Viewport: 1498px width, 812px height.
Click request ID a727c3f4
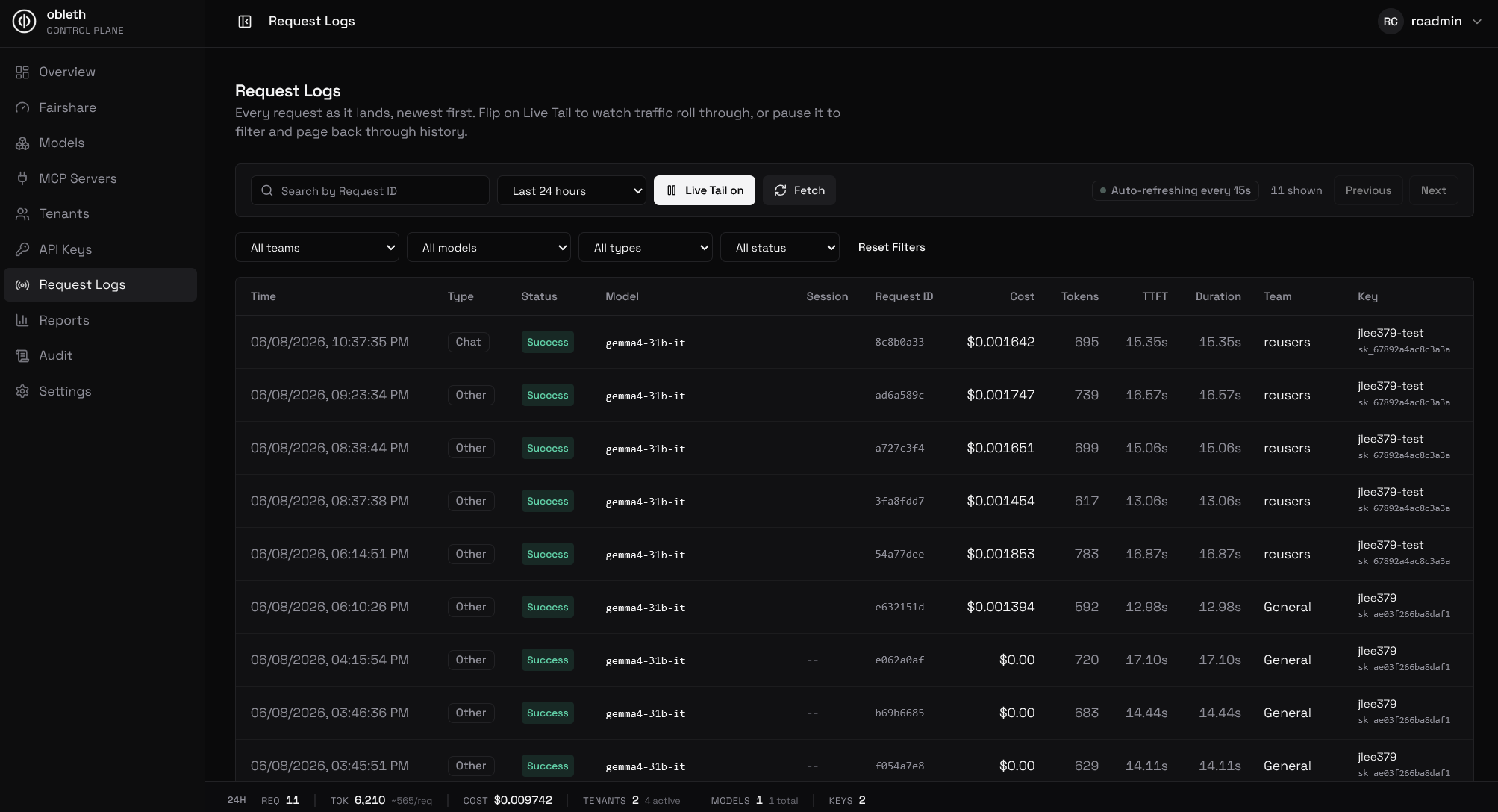(899, 449)
